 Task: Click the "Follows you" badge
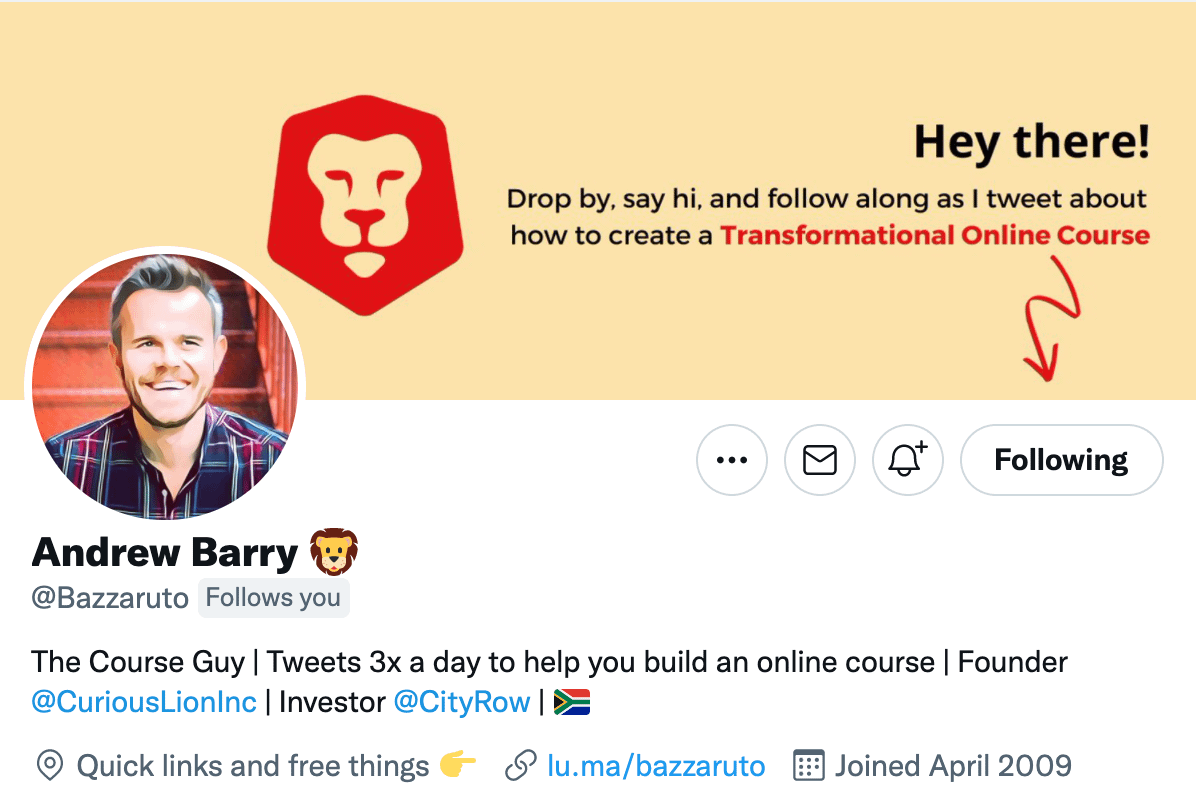click(x=274, y=598)
